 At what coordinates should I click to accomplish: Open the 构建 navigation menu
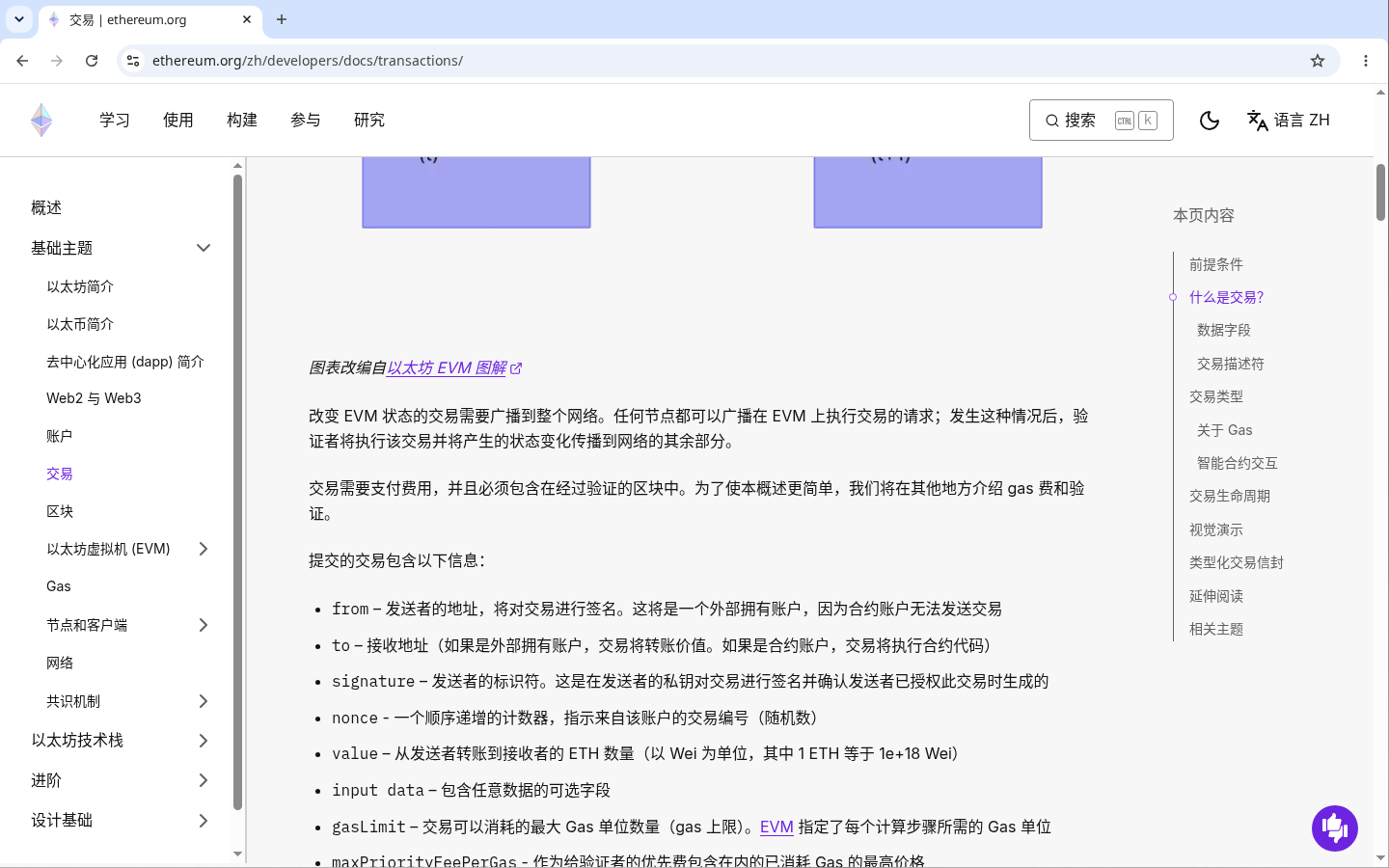[242, 120]
